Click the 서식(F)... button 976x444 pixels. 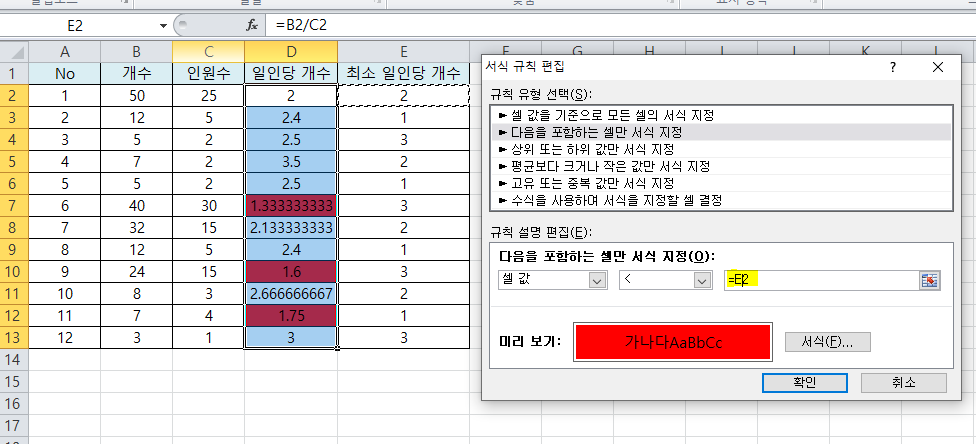point(827,342)
